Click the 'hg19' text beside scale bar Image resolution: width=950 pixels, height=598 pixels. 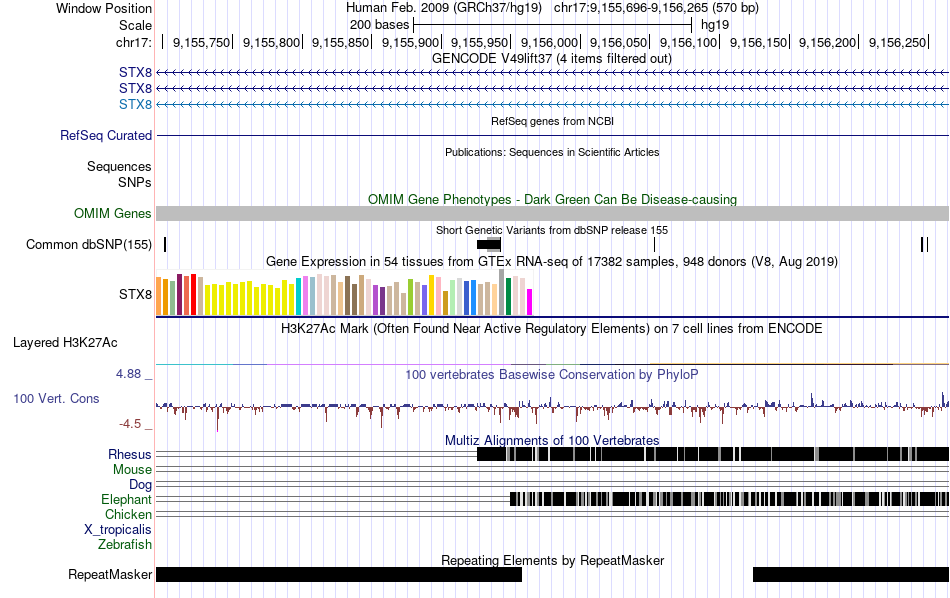click(x=715, y=25)
